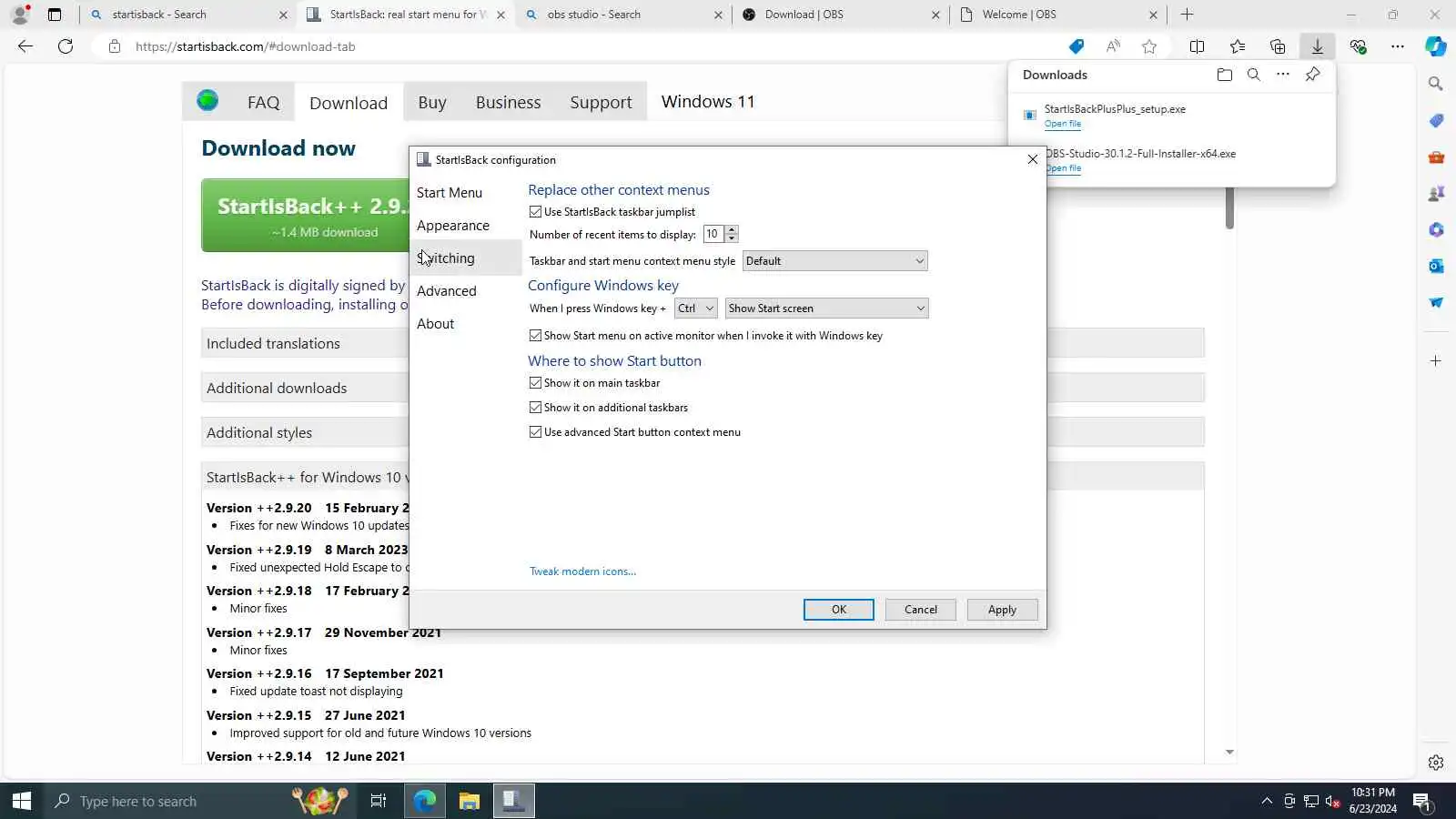Image resolution: width=1456 pixels, height=819 pixels.
Task: Pin the Downloads panel
Action: [1312, 75]
